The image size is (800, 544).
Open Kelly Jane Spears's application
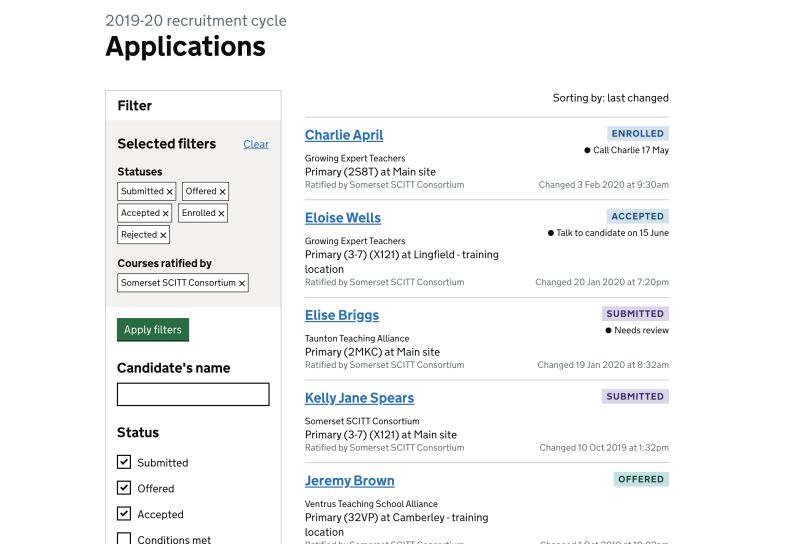pos(359,398)
